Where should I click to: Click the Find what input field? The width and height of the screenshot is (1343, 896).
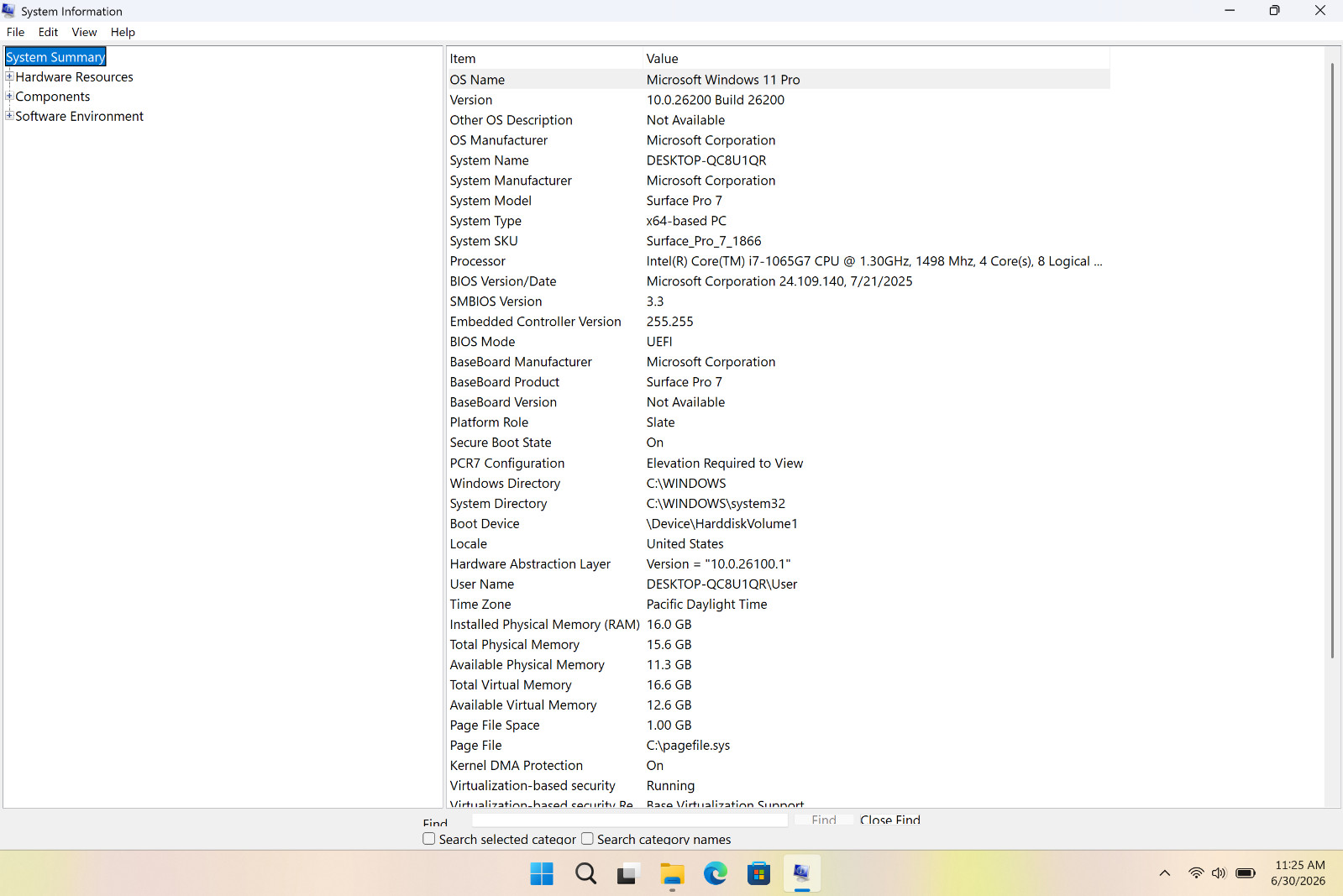click(x=630, y=820)
